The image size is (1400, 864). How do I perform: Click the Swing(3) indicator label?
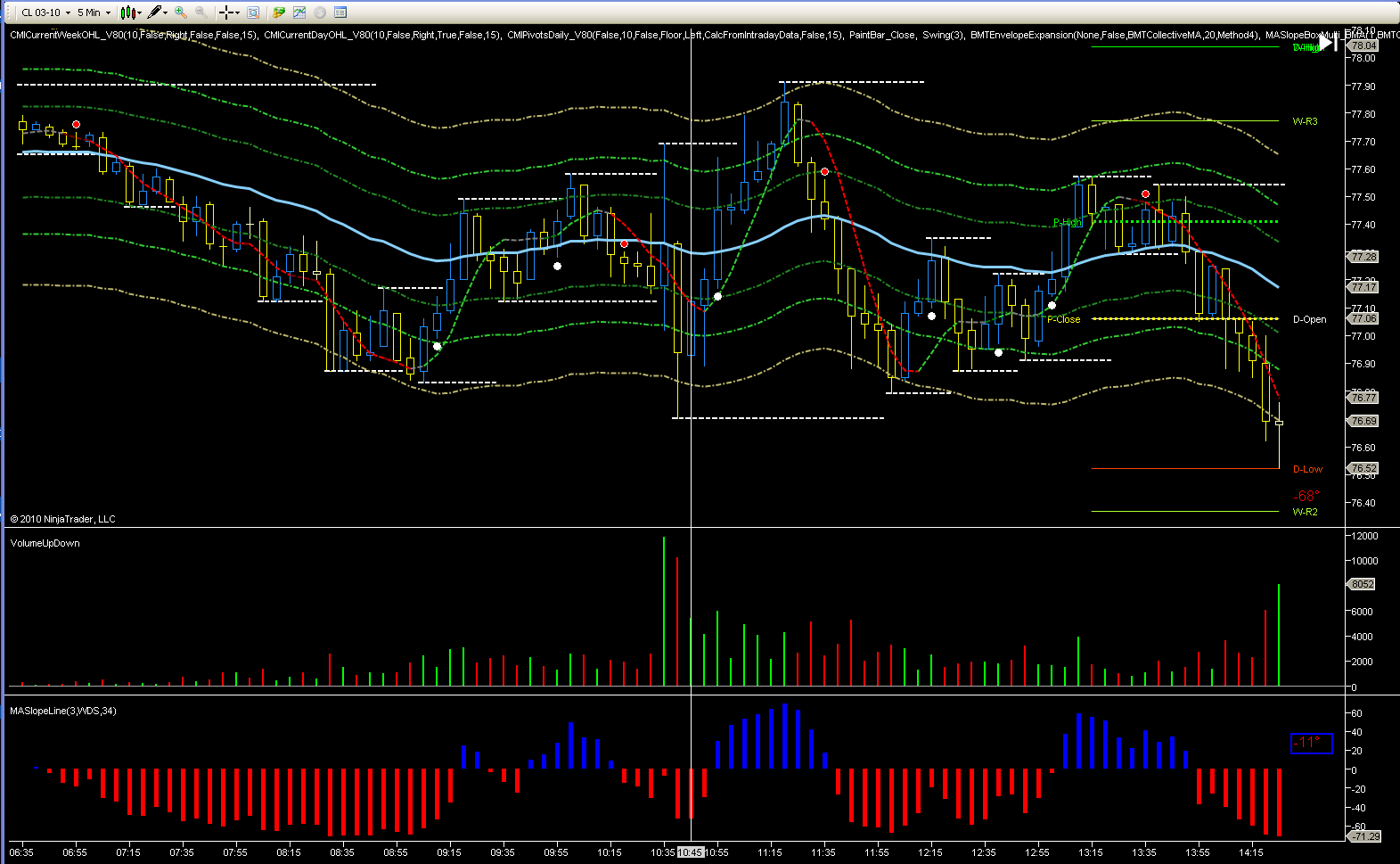pyautogui.click(x=942, y=35)
